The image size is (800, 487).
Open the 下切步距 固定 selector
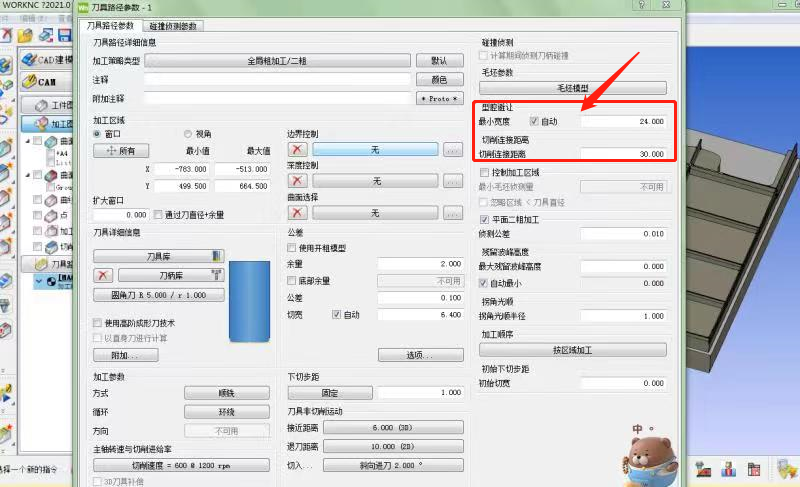point(330,393)
